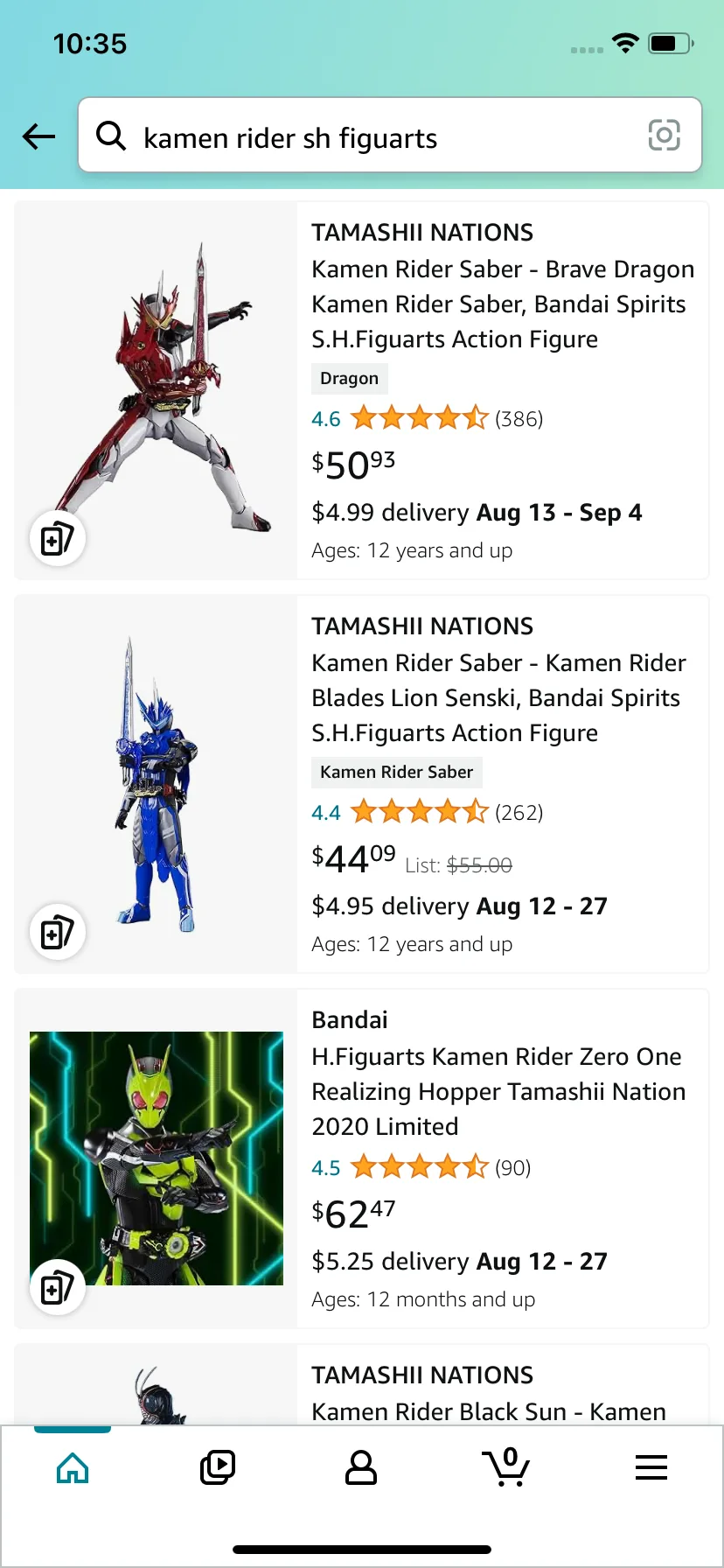724x1568 pixels.
Task: View the 386 ratings for Brave Dragon
Action: click(519, 419)
